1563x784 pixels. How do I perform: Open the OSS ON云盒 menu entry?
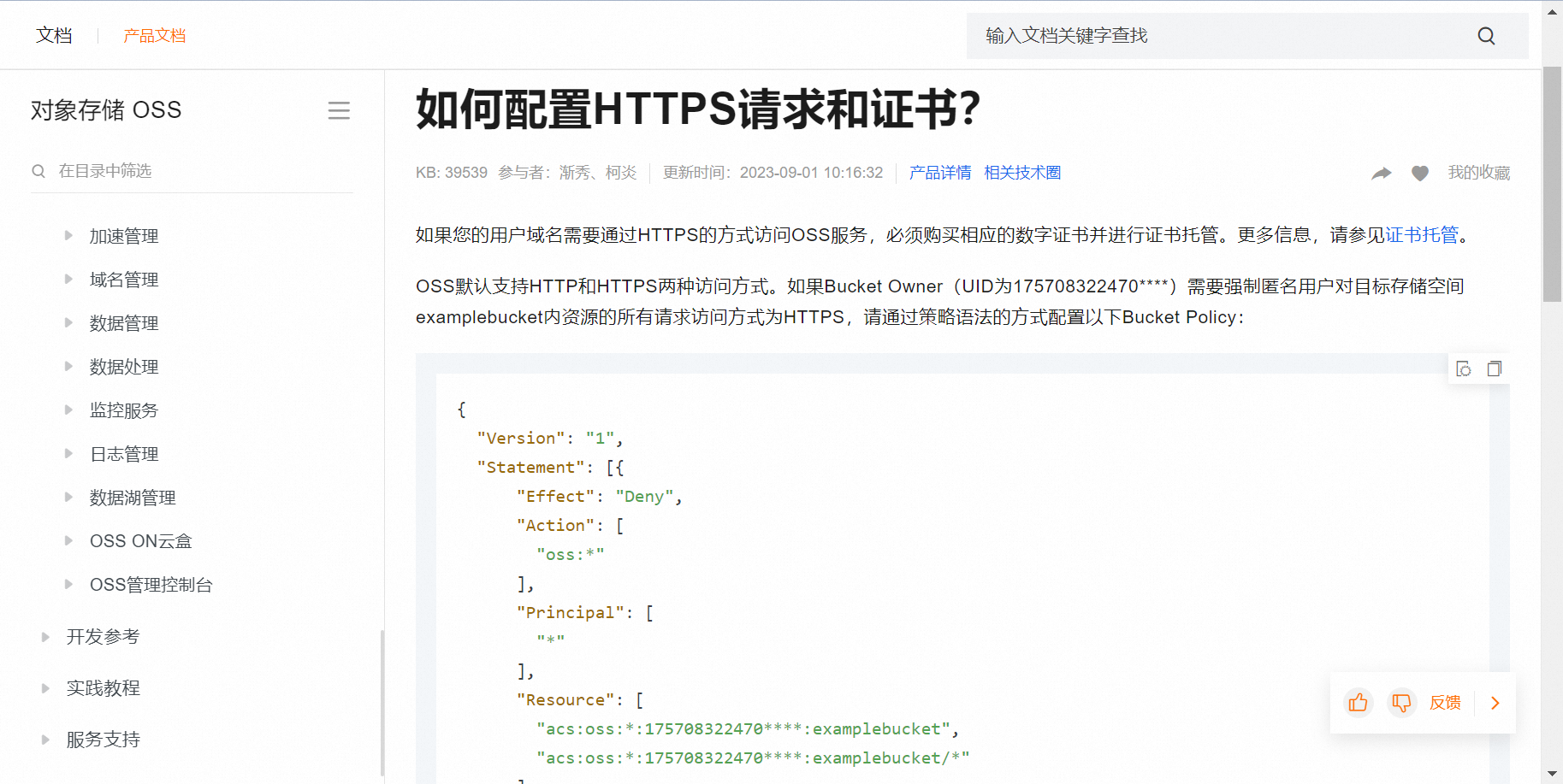point(141,541)
